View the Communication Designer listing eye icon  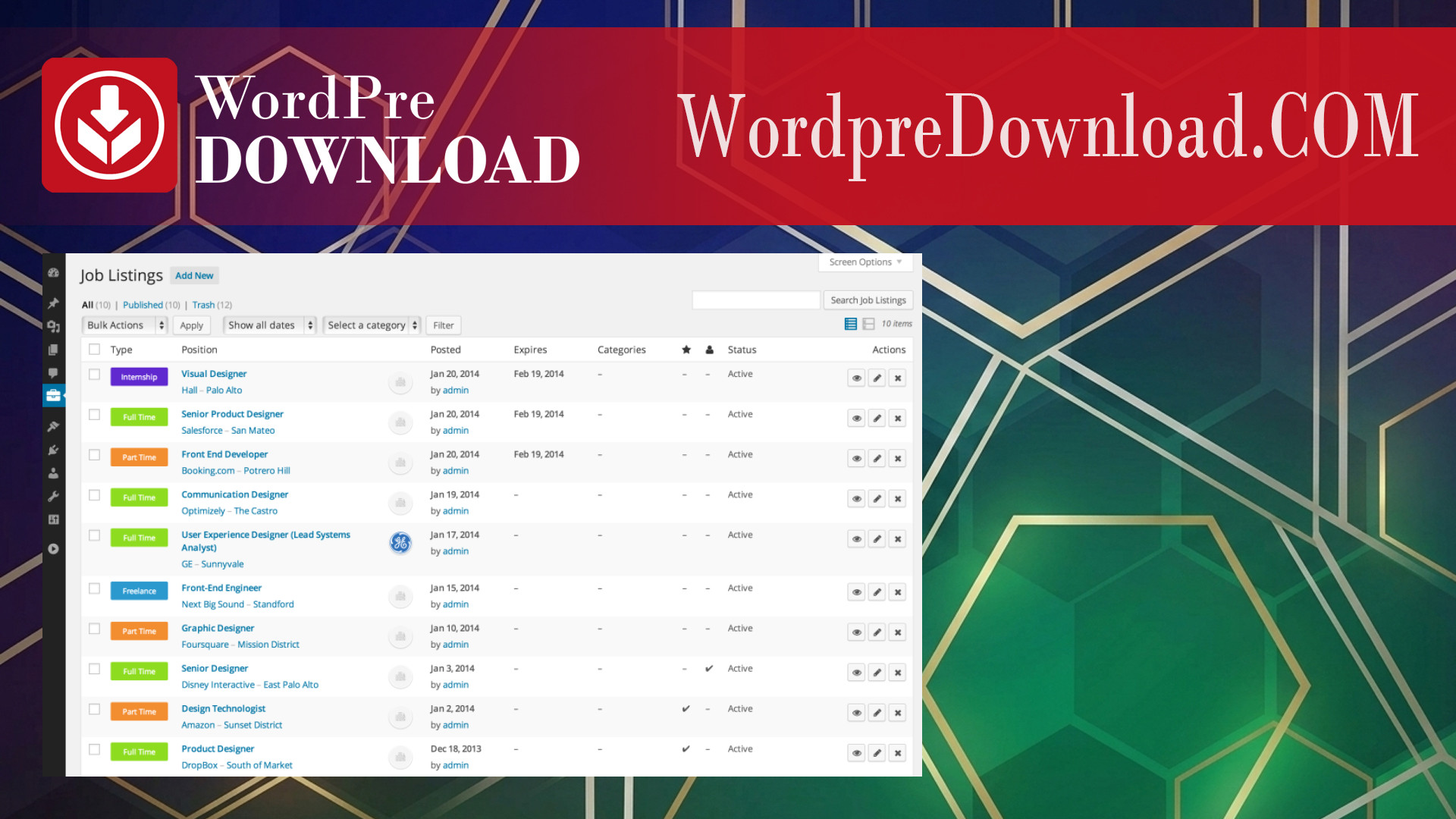tap(856, 498)
